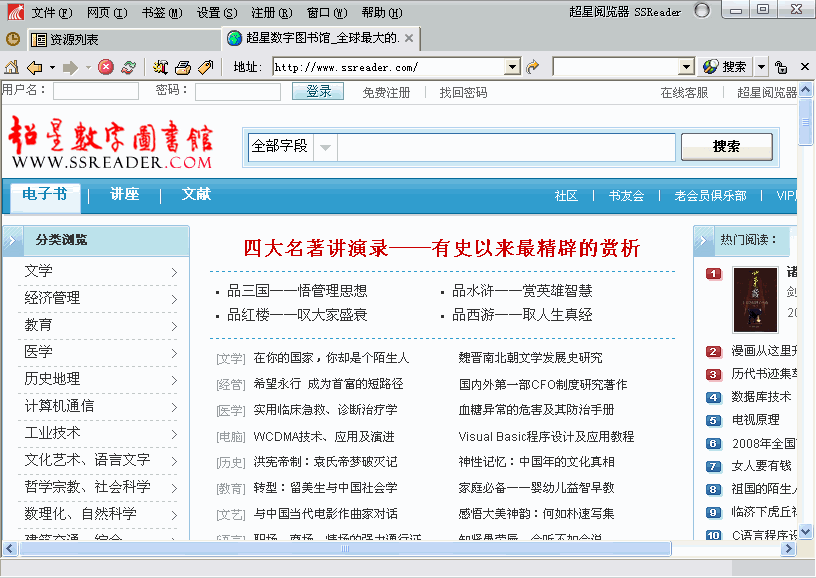816x578 pixels.
Task: Click the horizontal scrollbar left arrow
Action: coord(10,548)
